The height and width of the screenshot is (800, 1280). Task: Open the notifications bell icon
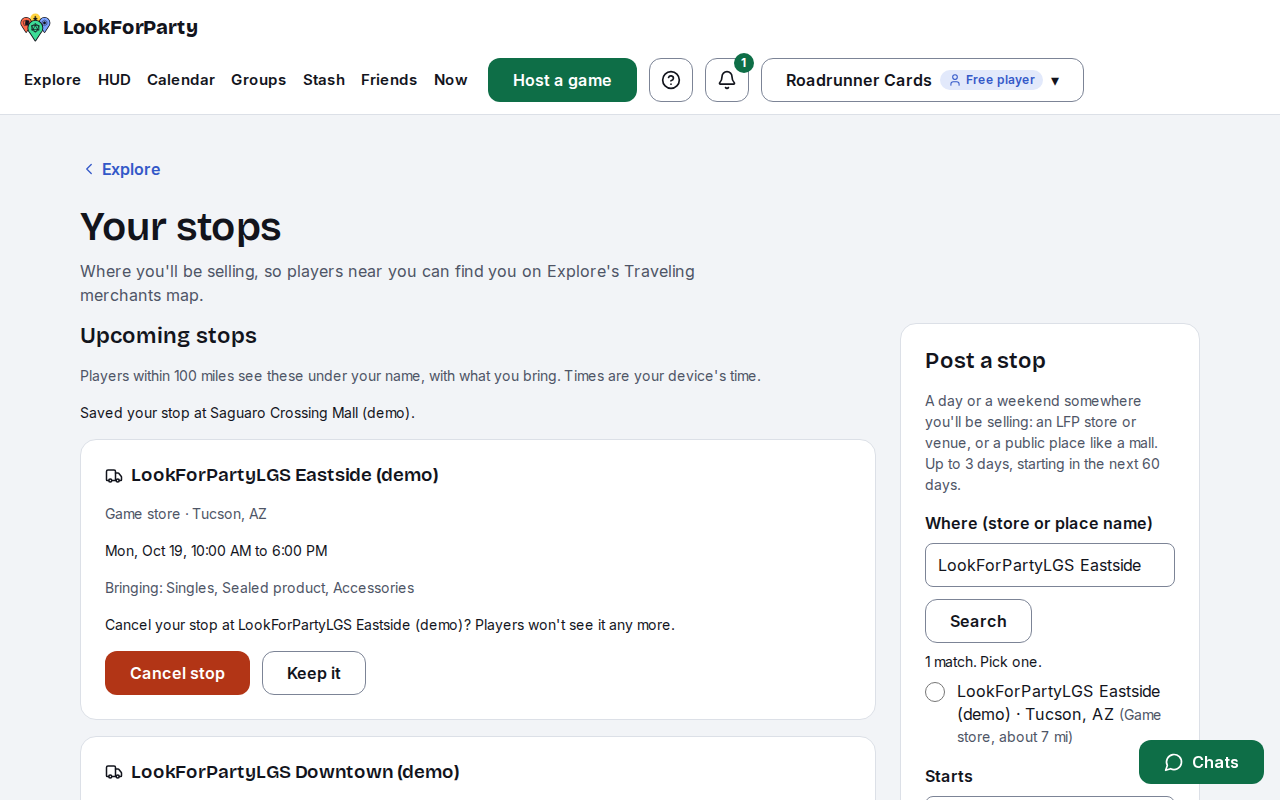(x=727, y=80)
